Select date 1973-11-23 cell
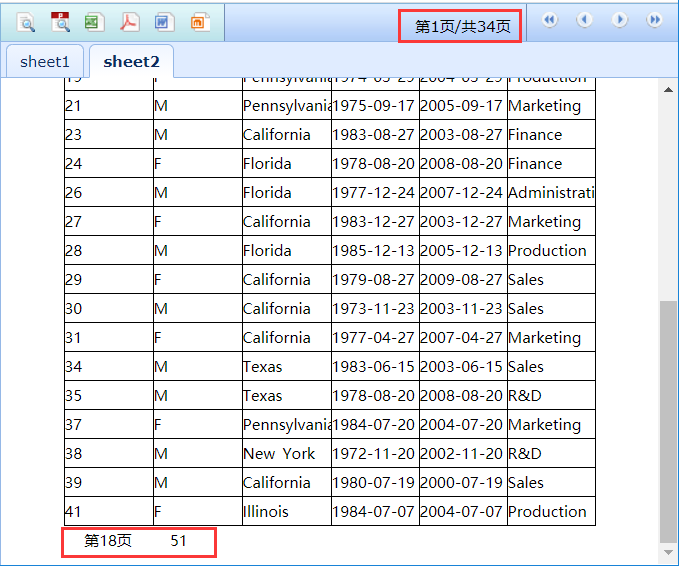 (x=375, y=308)
